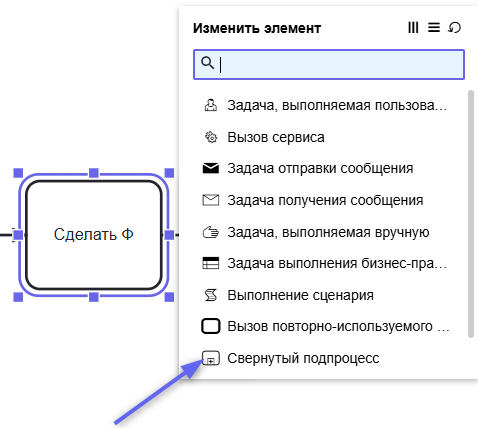Select the "Сделать Ф" task shape
The height and width of the screenshot is (428, 478).
94,235
